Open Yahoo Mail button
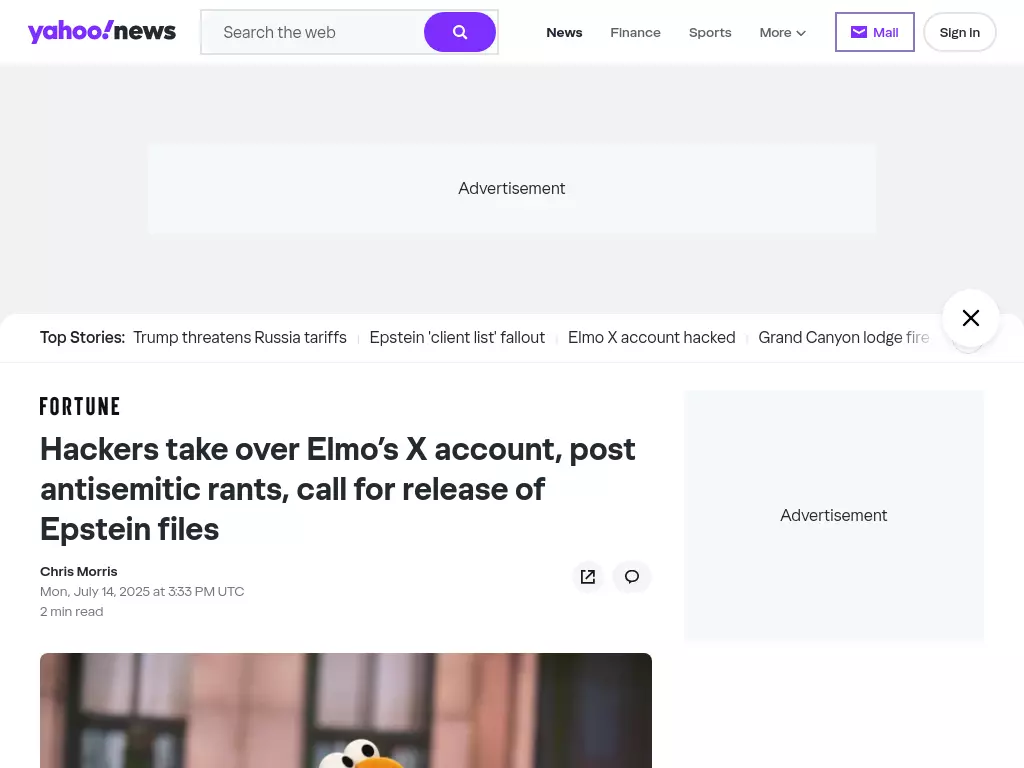This screenshot has width=1024, height=768. click(874, 32)
